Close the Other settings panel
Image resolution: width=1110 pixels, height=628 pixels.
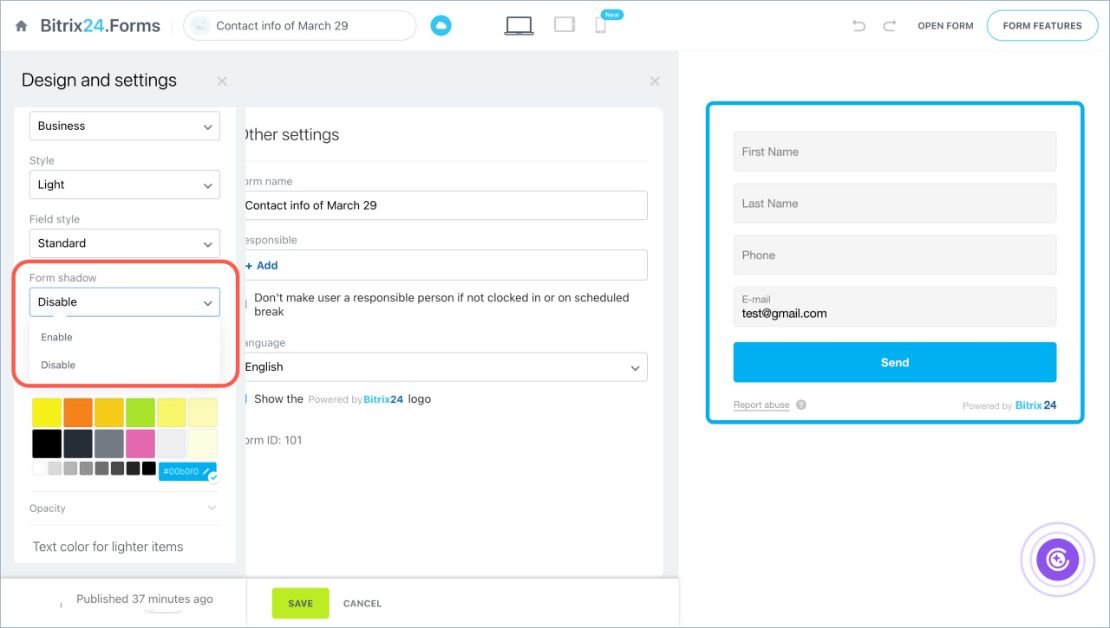coord(655,81)
